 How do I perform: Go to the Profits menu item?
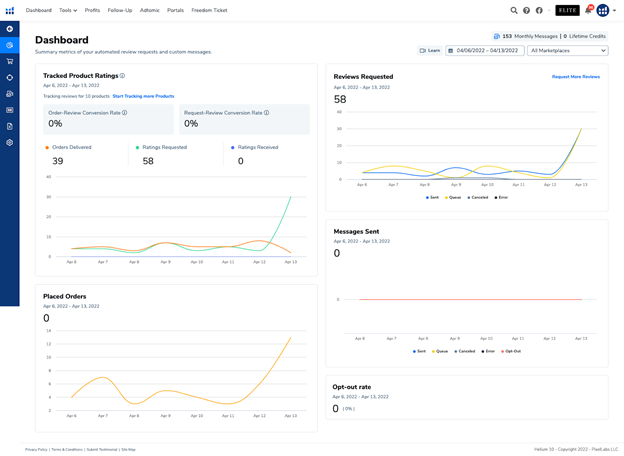92,10
